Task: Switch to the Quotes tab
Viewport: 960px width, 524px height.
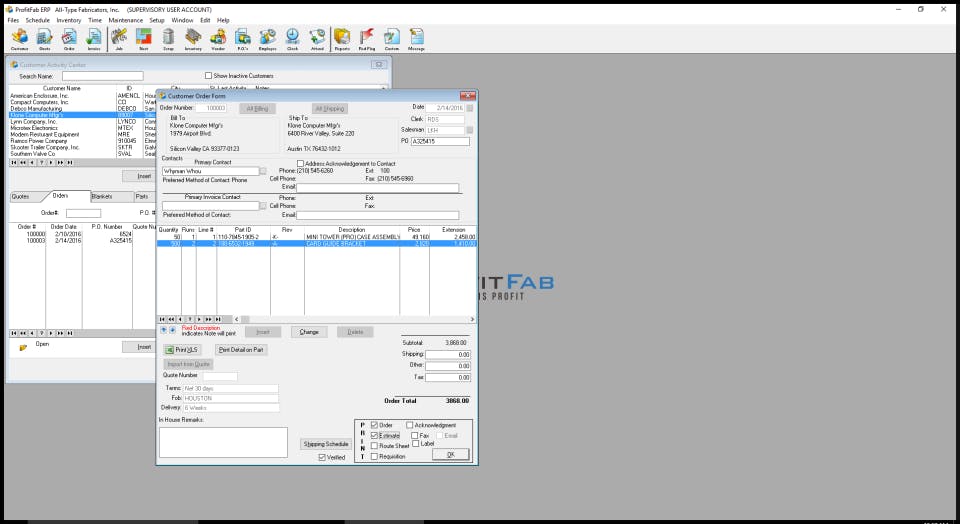Action: pyautogui.click(x=24, y=196)
